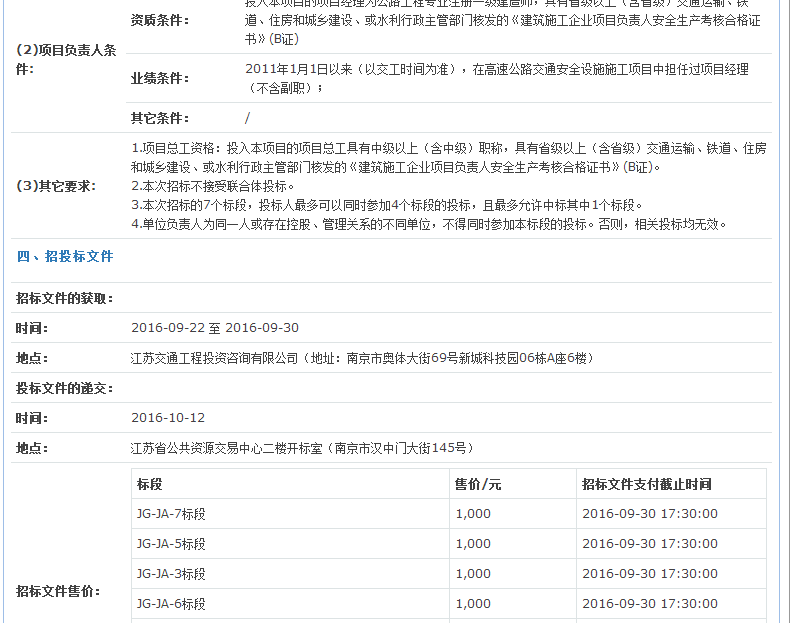This screenshot has width=808, height=623.
Task: Click the date range 2016-09-22 至 2016-09-30
Action: click(214, 328)
